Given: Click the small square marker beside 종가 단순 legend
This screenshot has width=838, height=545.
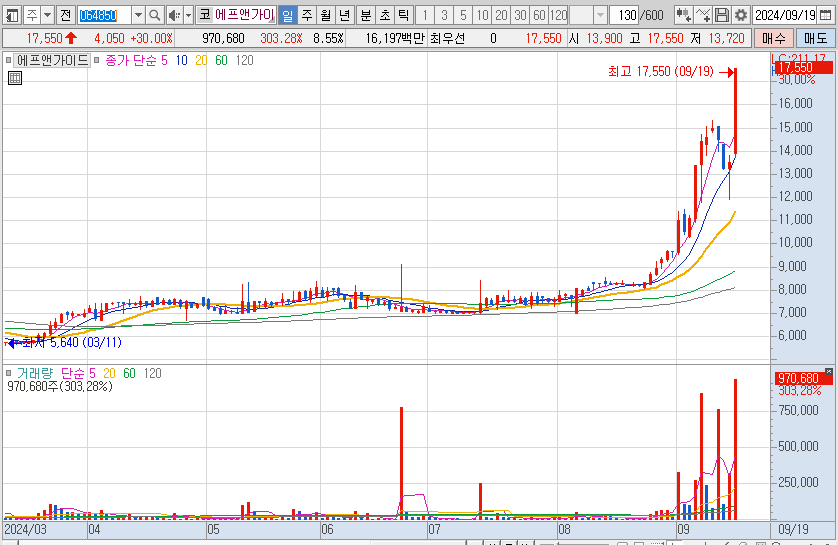Looking at the screenshot, I should pyautogui.click(x=96, y=60).
